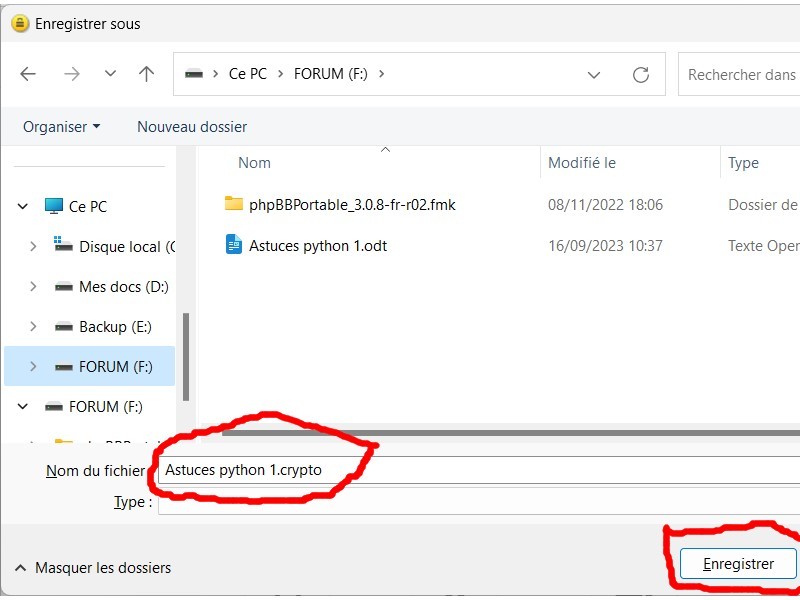This screenshot has height=600, width=800.
Task: Refresh the current folder view
Action: [641, 75]
